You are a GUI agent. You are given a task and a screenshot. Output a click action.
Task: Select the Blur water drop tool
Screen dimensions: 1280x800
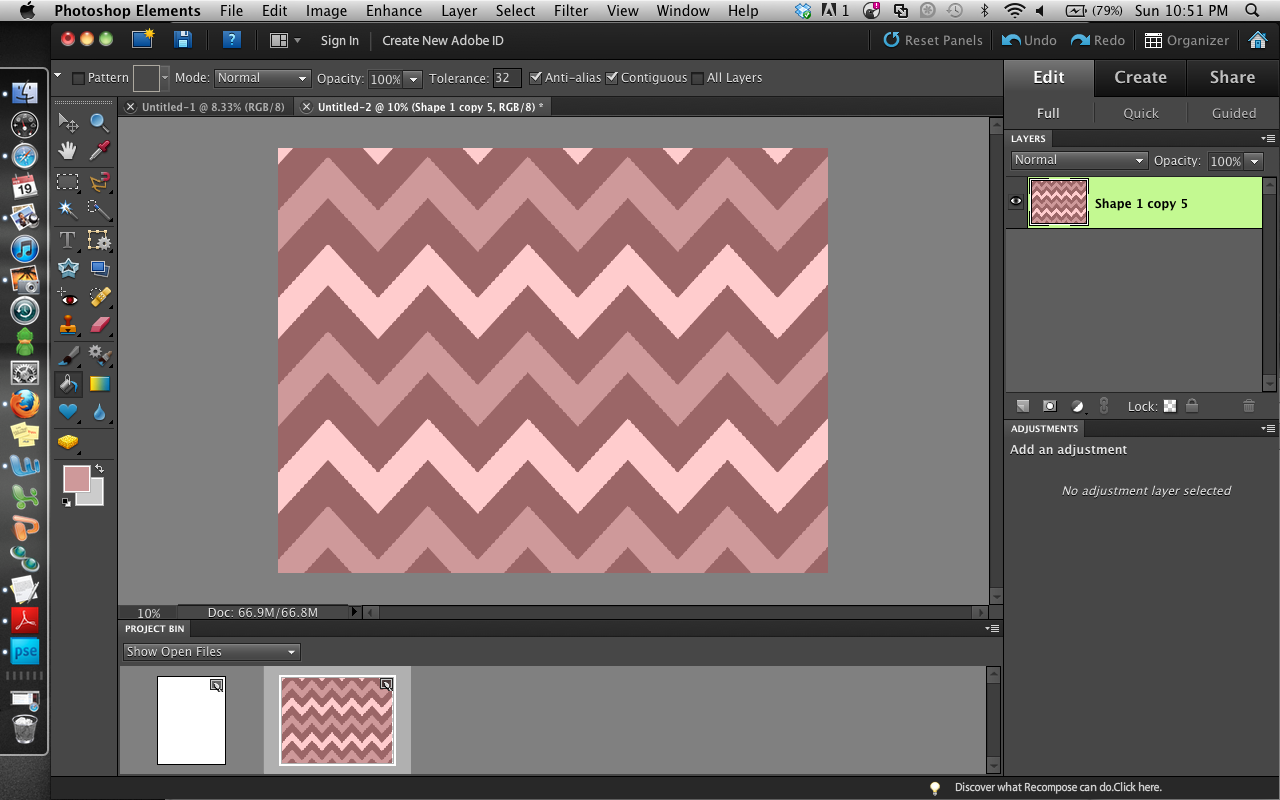[x=99, y=411]
